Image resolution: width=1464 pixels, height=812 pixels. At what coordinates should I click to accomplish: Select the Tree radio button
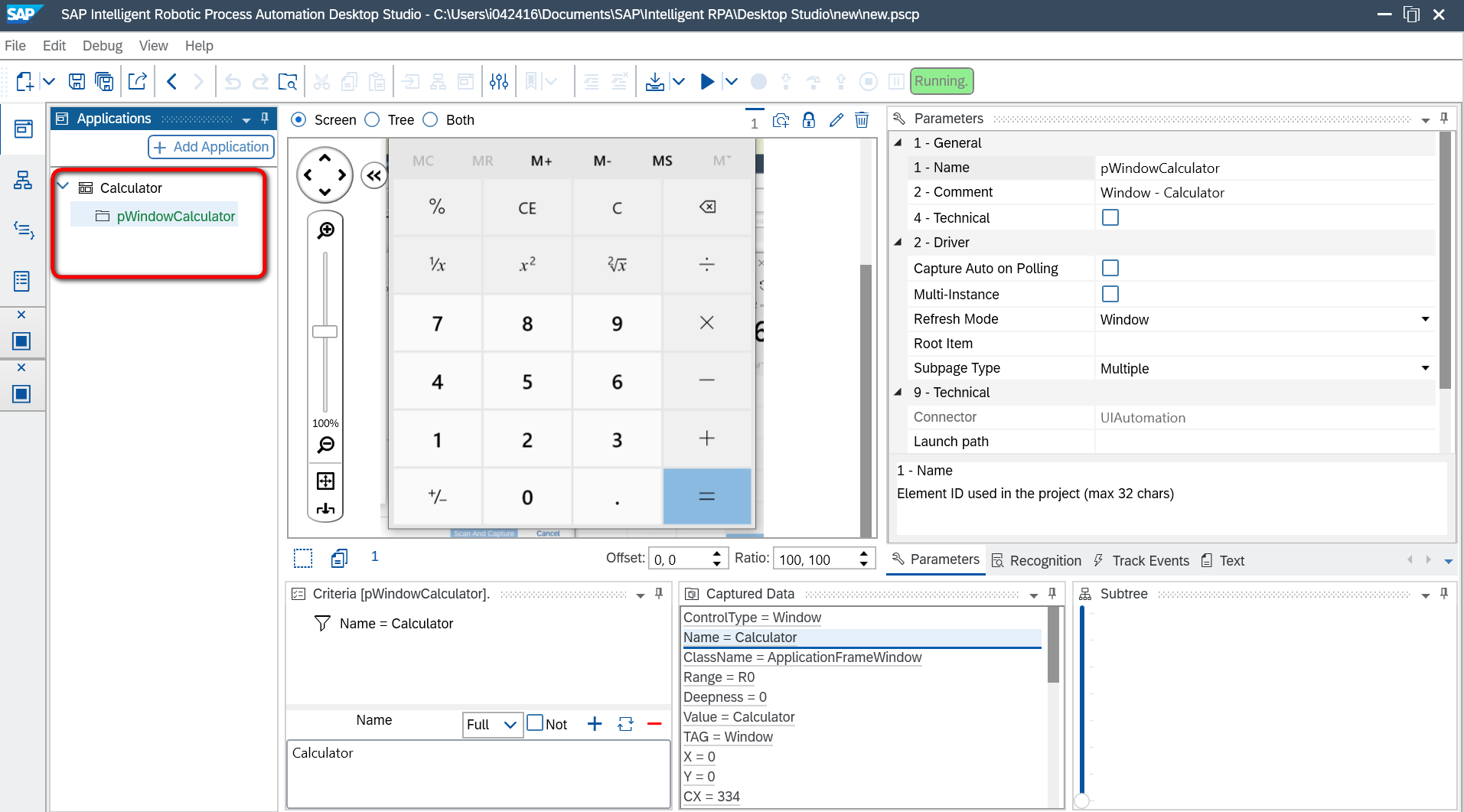(x=373, y=119)
